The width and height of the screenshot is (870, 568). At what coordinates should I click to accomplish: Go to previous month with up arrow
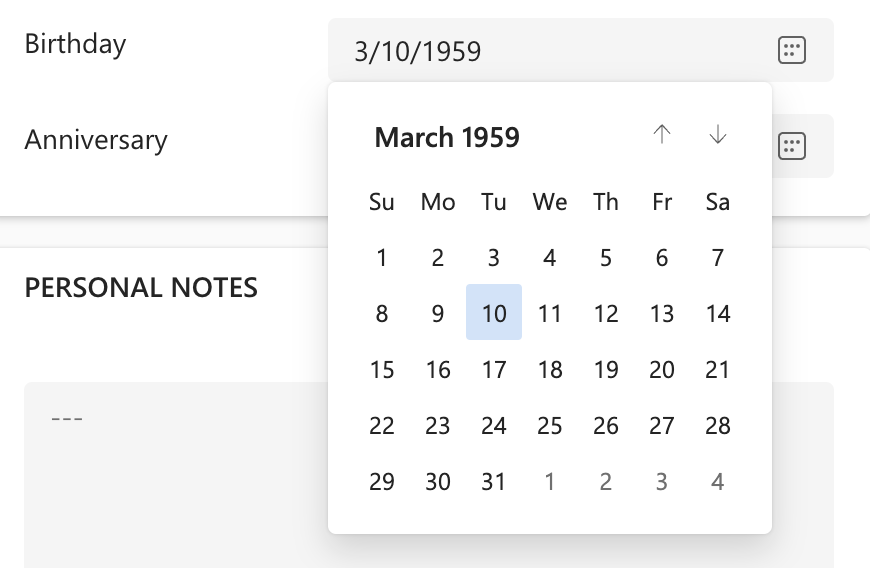tap(661, 135)
